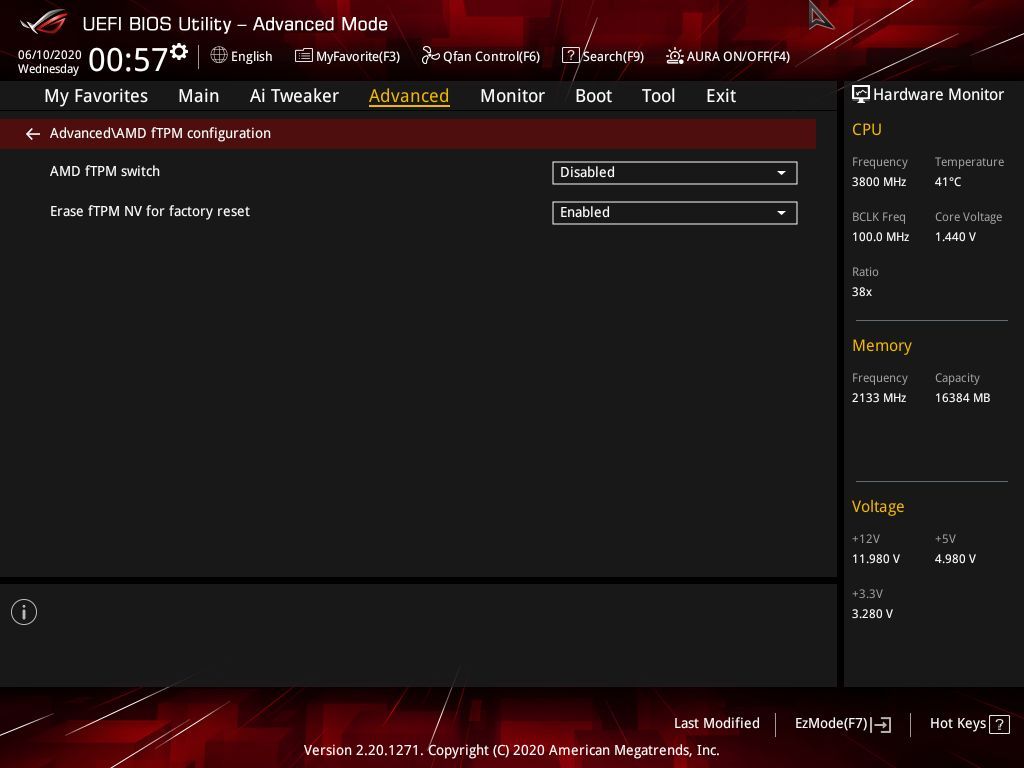Click the 06/10/2020 date

50,55
